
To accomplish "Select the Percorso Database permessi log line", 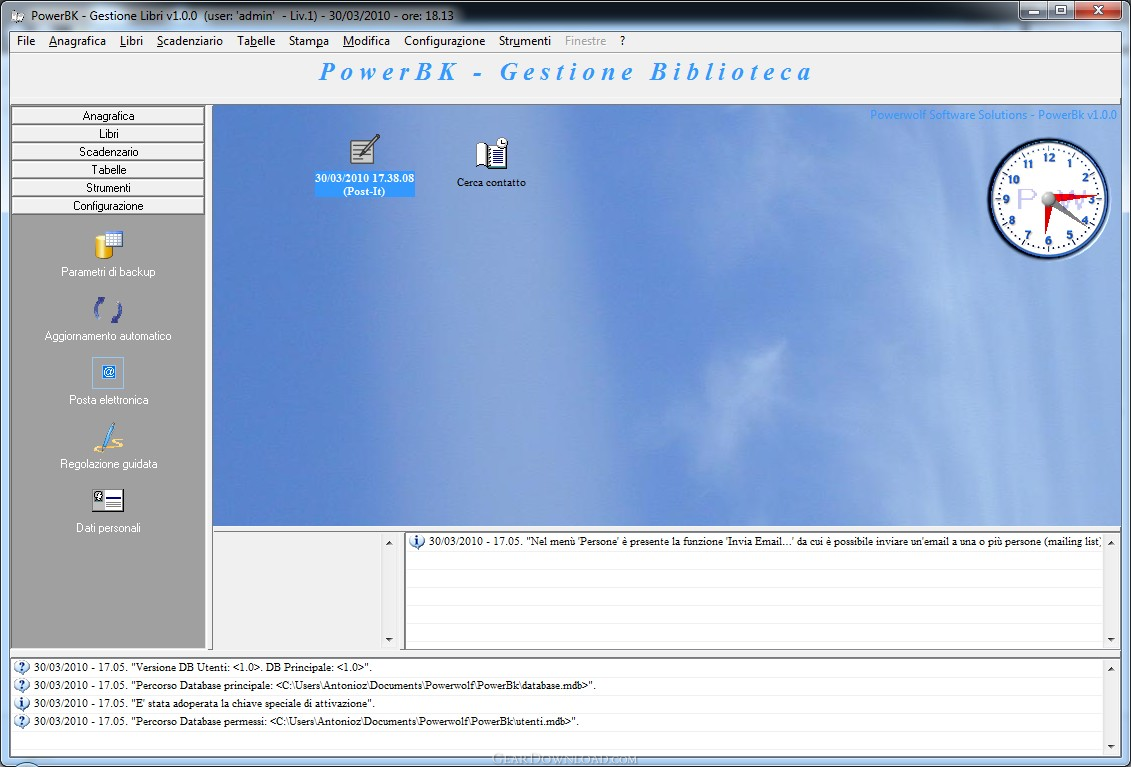I will (306, 722).
